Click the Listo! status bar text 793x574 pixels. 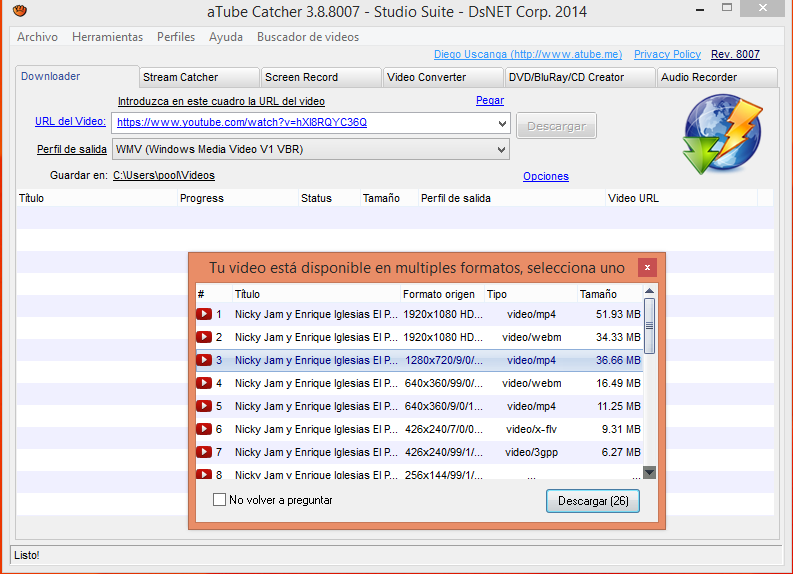[x=27, y=555]
